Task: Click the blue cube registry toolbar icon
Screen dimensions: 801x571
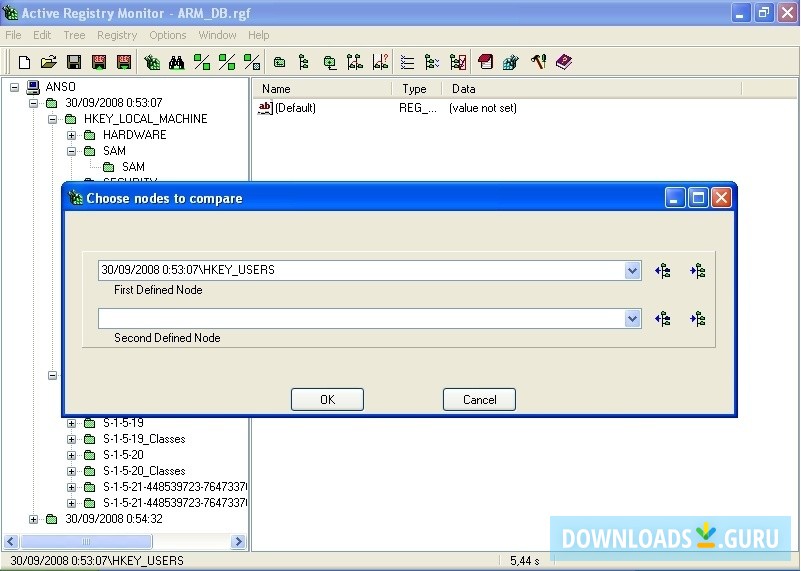Action: click(510, 62)
